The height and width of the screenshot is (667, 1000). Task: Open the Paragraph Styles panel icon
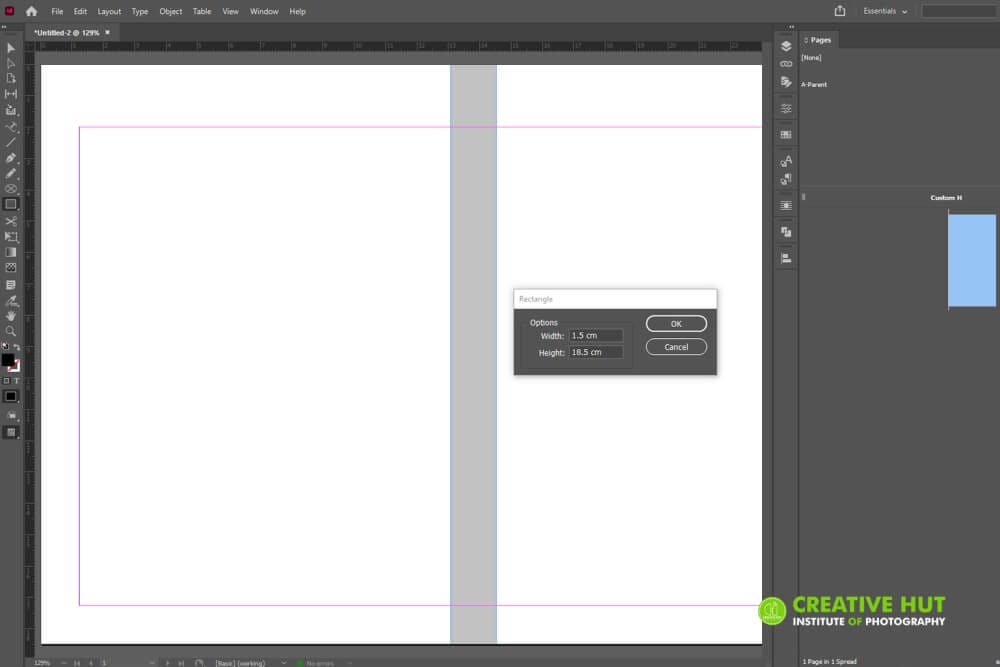click(786, 179)
